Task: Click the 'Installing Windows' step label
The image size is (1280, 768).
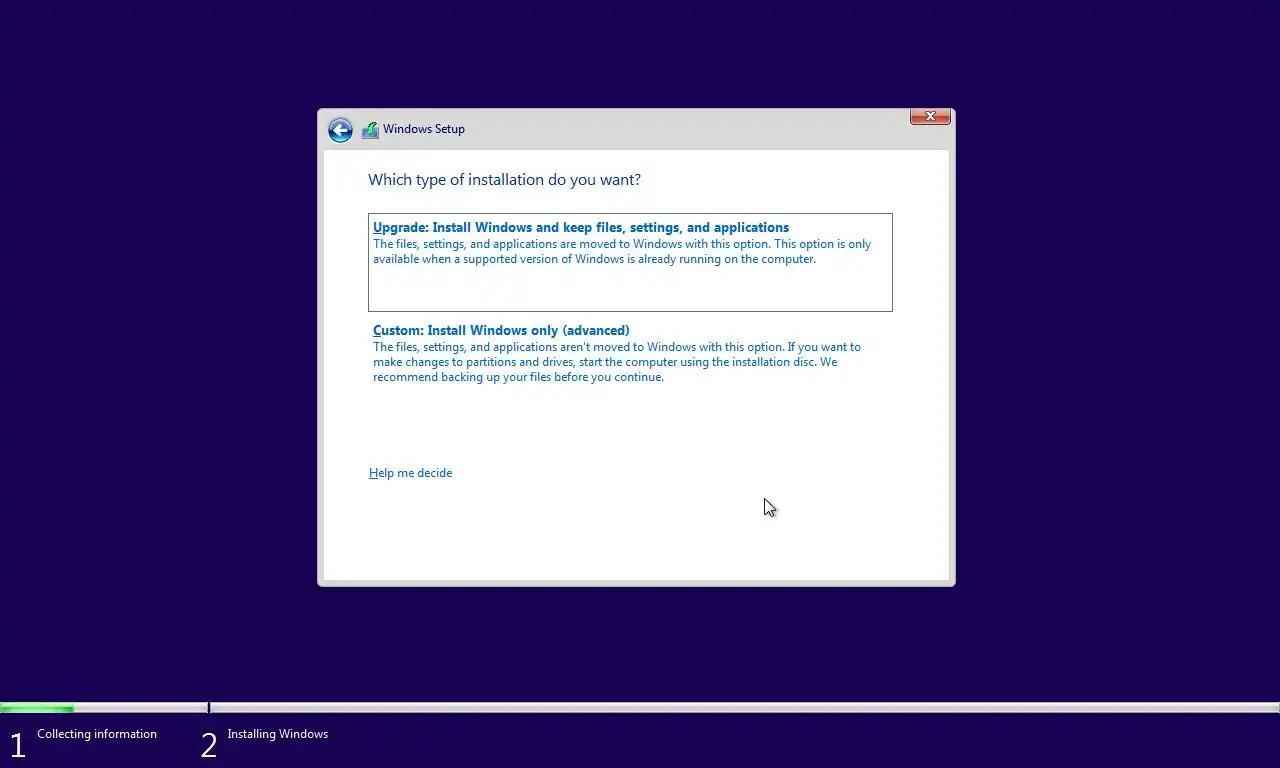Action: pyautogui.click(x=277, y=734)
